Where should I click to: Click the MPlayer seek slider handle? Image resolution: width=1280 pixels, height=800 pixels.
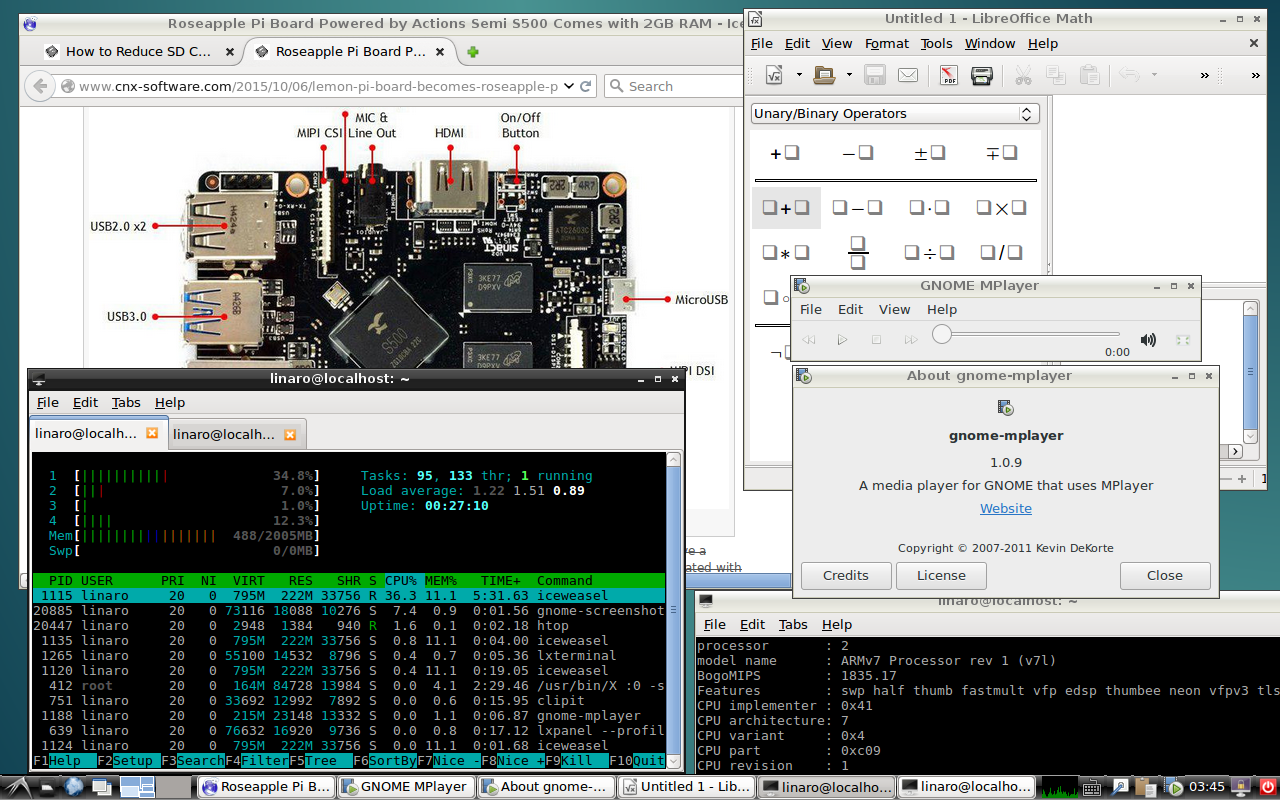click(x=941, y=335)
